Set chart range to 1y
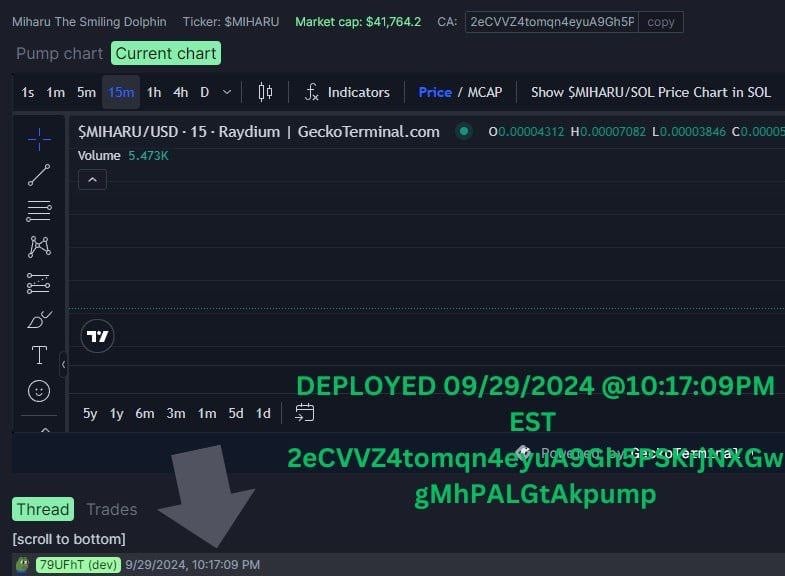This screenshot has height=576, width=785. coord(117,413)
